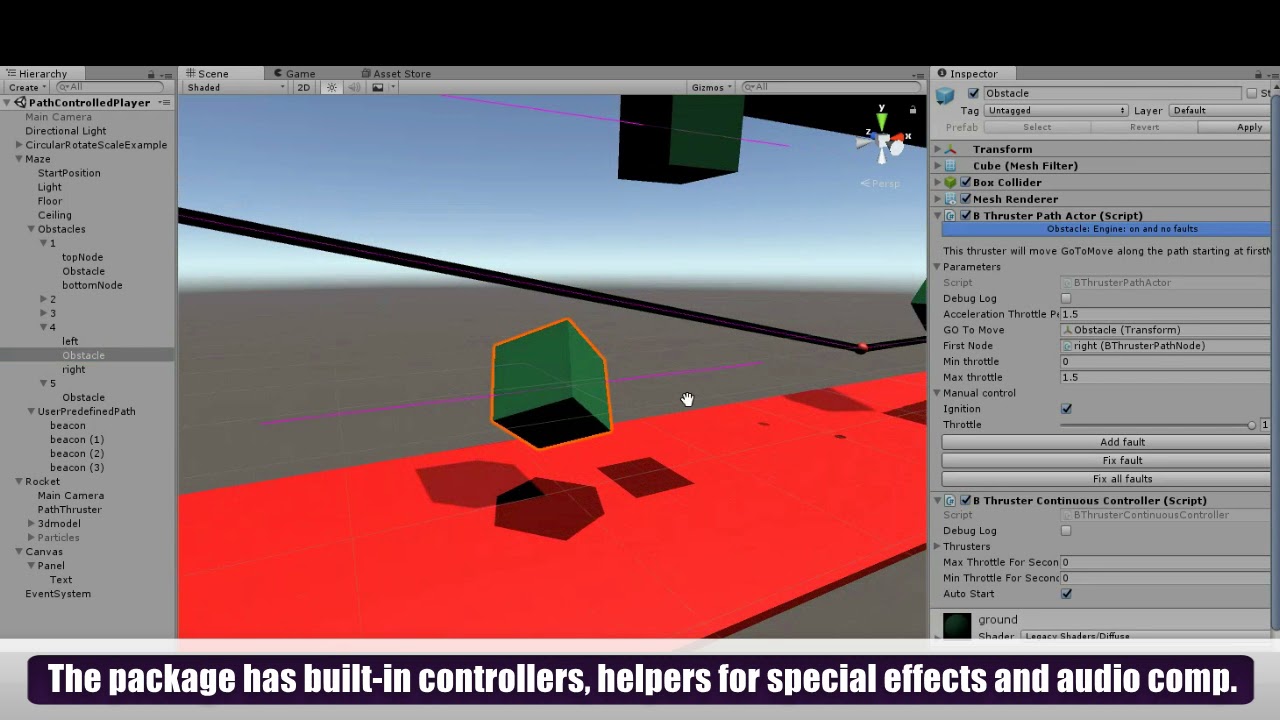
Task: Click B Thruster Path Actor script icon
Action: 950,216
